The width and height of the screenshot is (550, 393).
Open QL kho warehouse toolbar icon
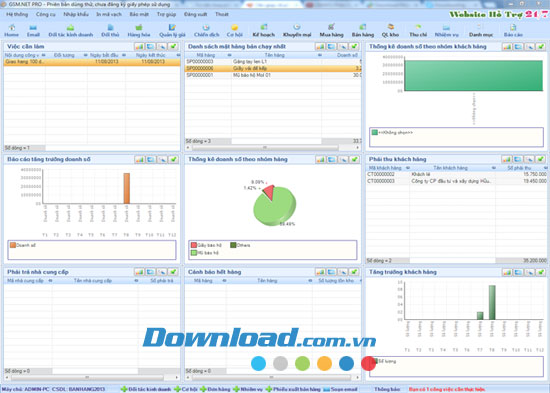coord(390,31)
